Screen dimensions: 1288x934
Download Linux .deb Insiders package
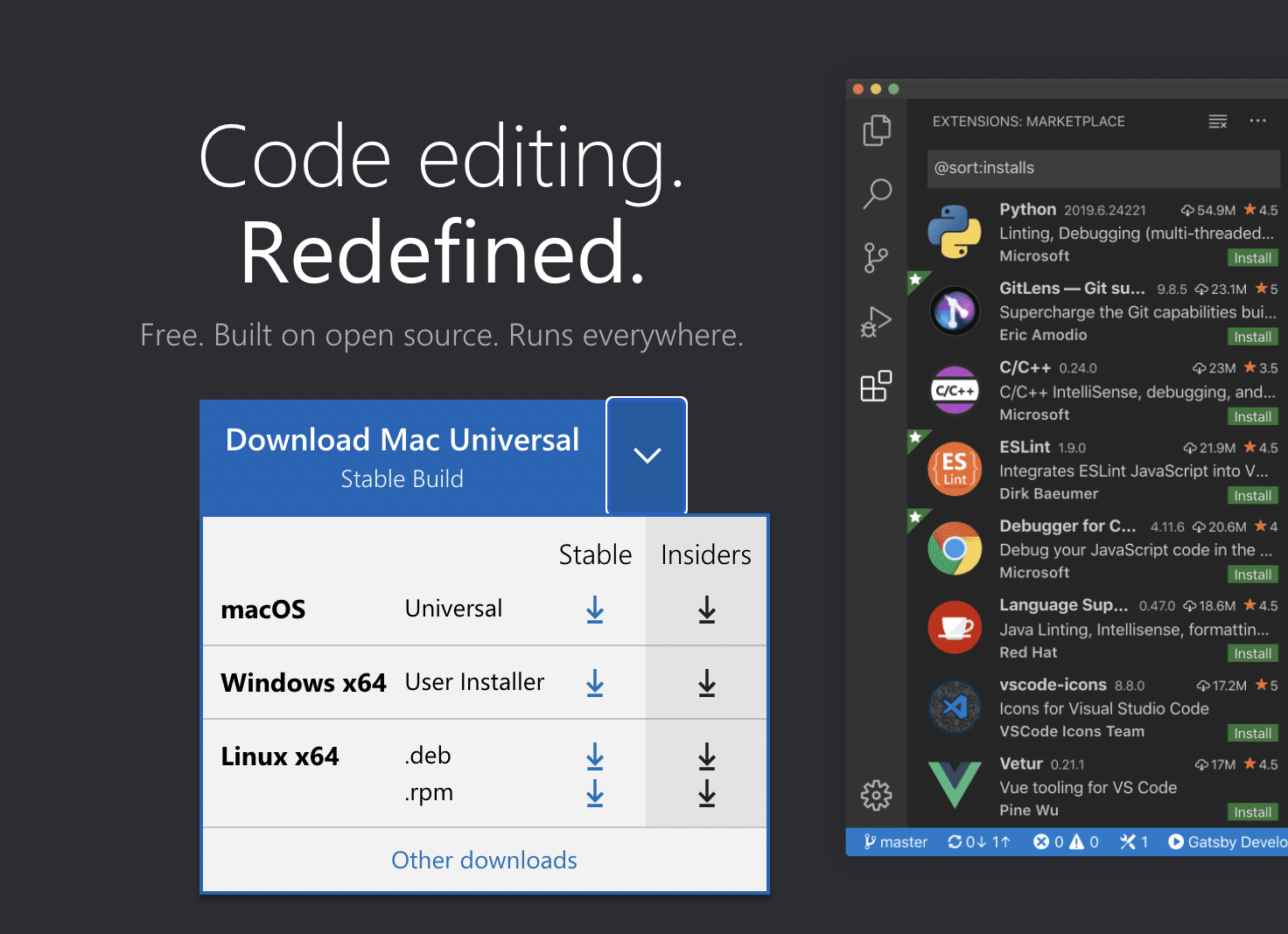[x=707, y=756]
